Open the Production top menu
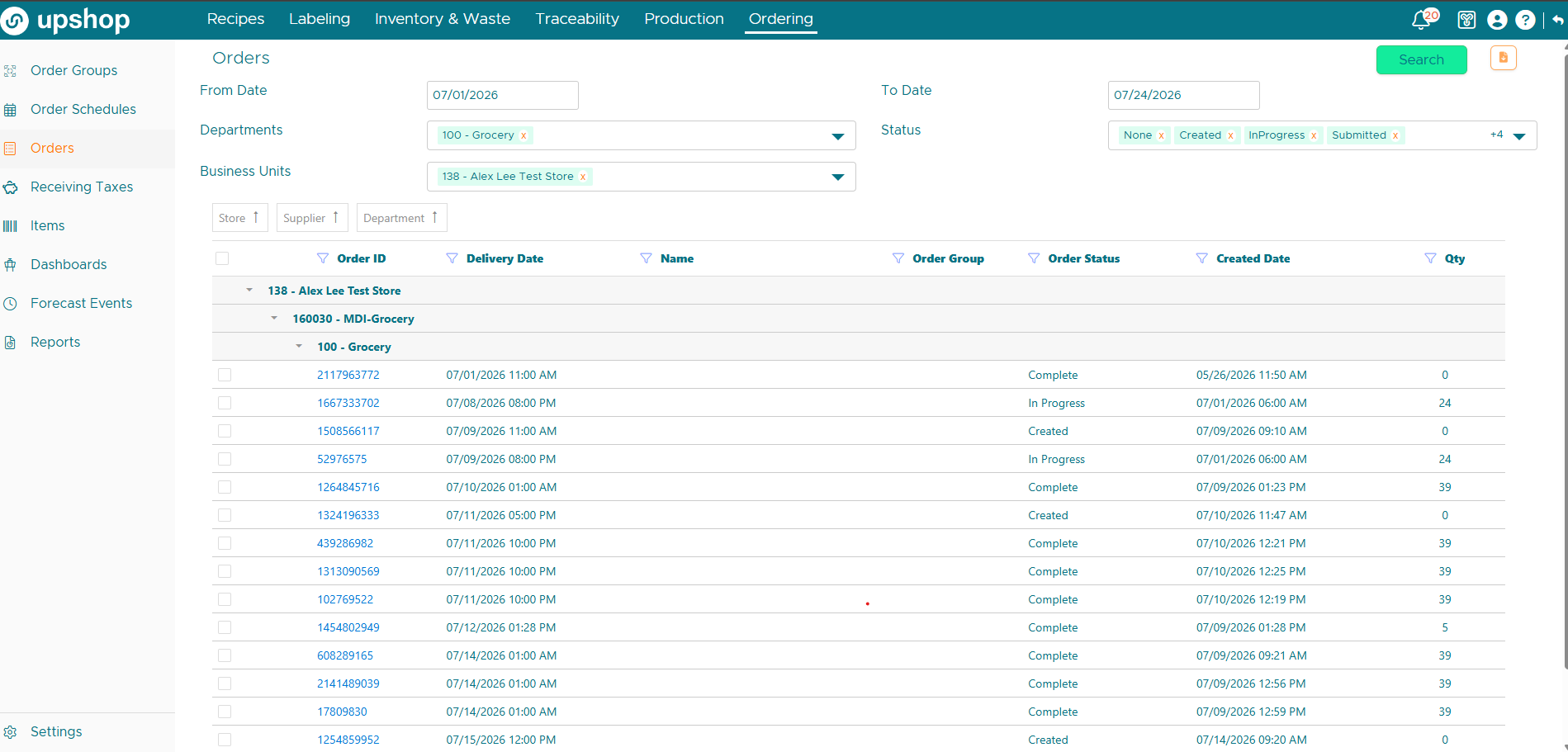1568x752 pixels. point(684,19)
